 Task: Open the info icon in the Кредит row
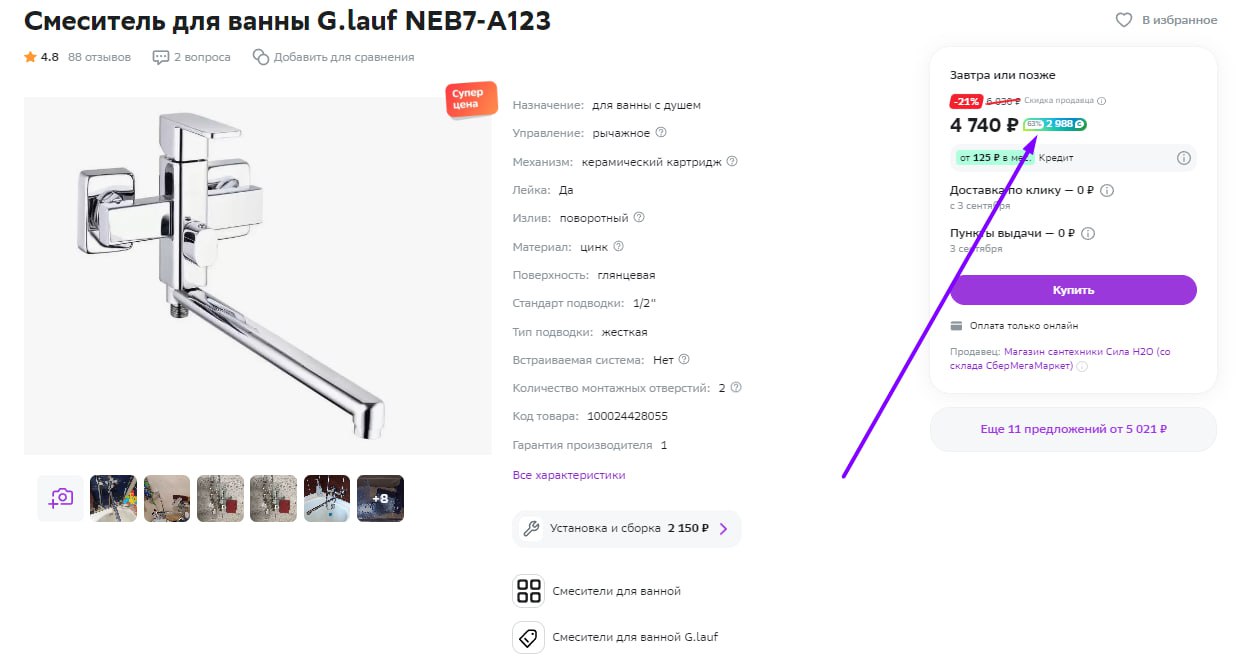click(x=1183, y=157)
